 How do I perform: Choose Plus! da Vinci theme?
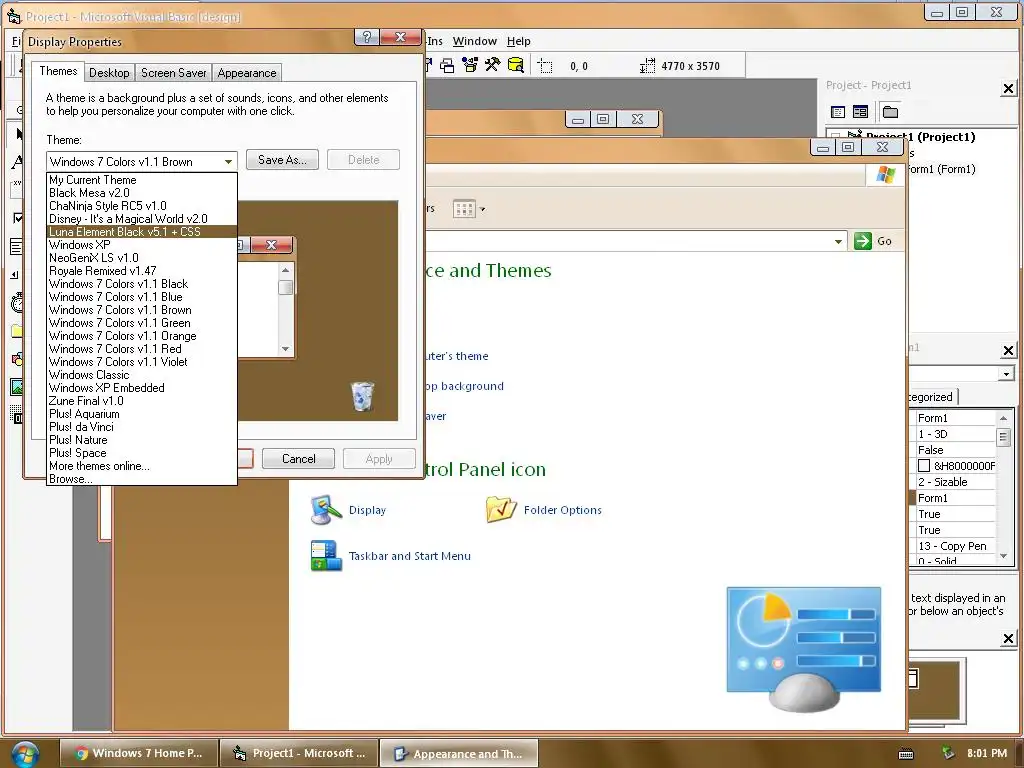142,427
